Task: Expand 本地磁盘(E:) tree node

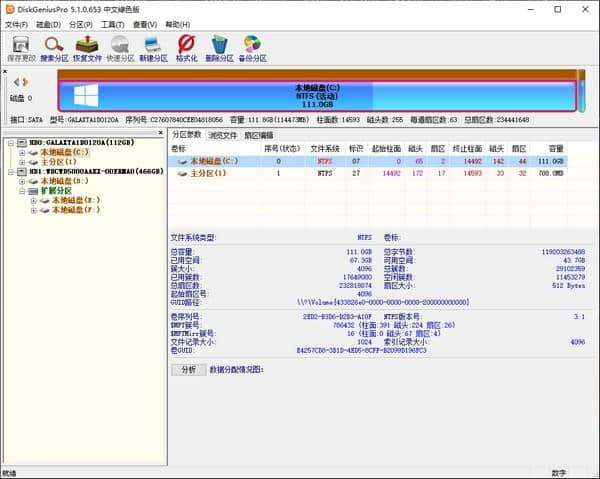Action: 33,200
